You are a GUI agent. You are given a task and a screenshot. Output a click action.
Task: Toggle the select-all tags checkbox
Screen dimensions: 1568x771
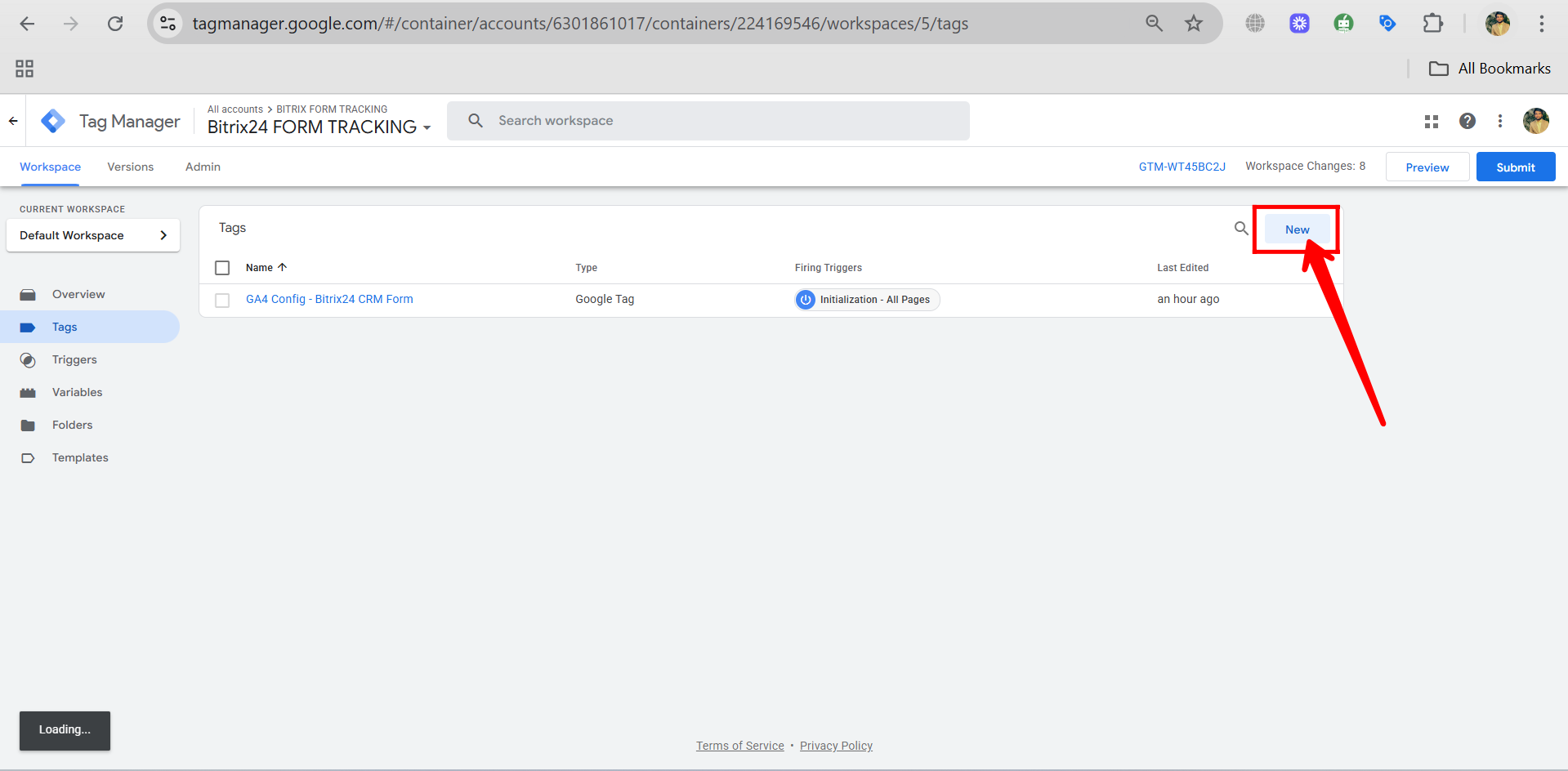[x=222, y=268]
